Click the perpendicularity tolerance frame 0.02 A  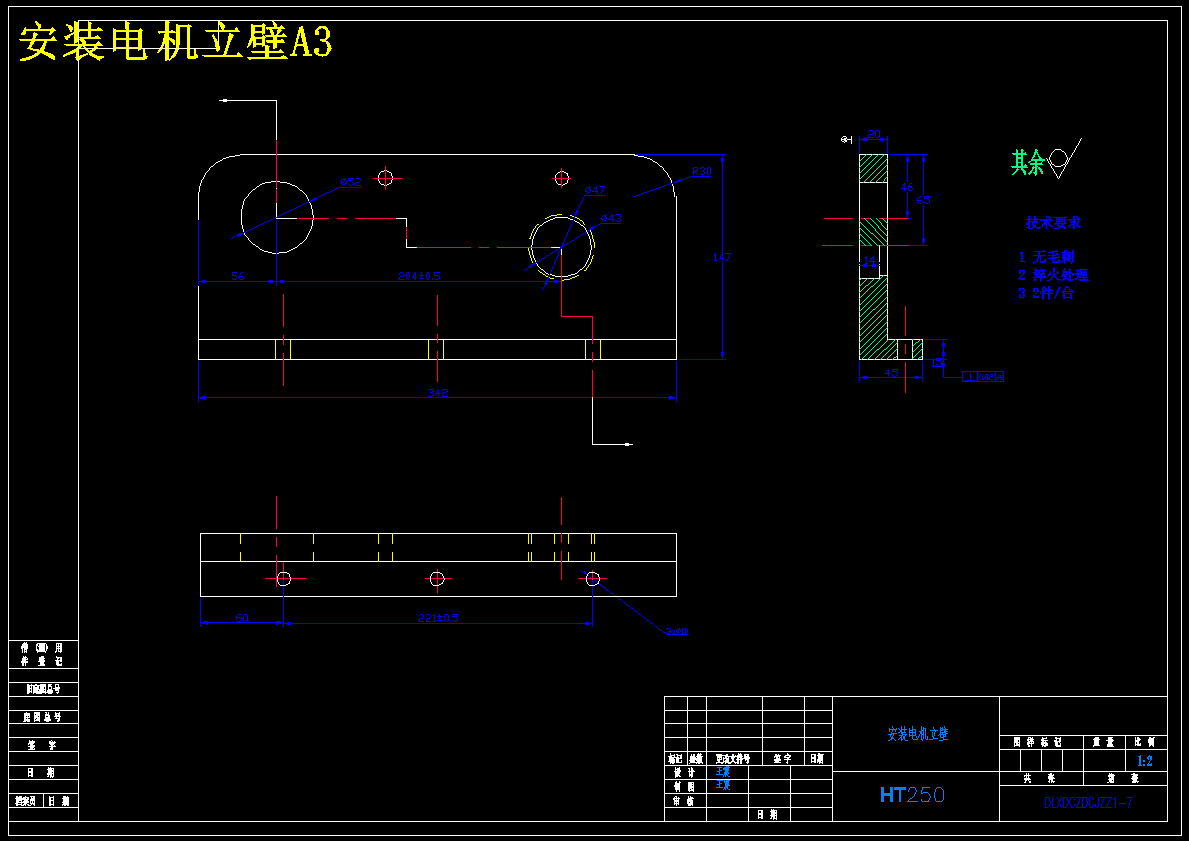(983, 377)
